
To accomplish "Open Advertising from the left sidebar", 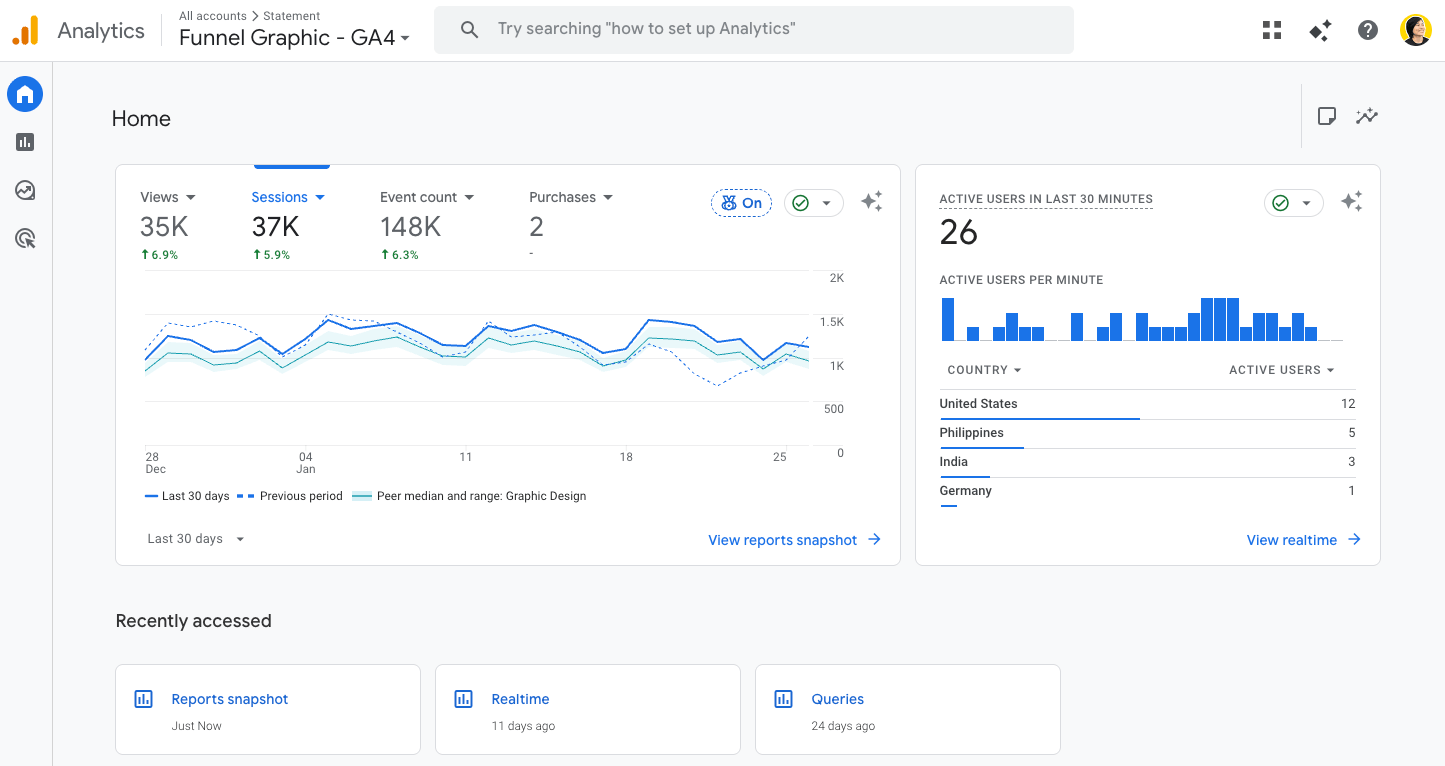I will pos(24,238).
